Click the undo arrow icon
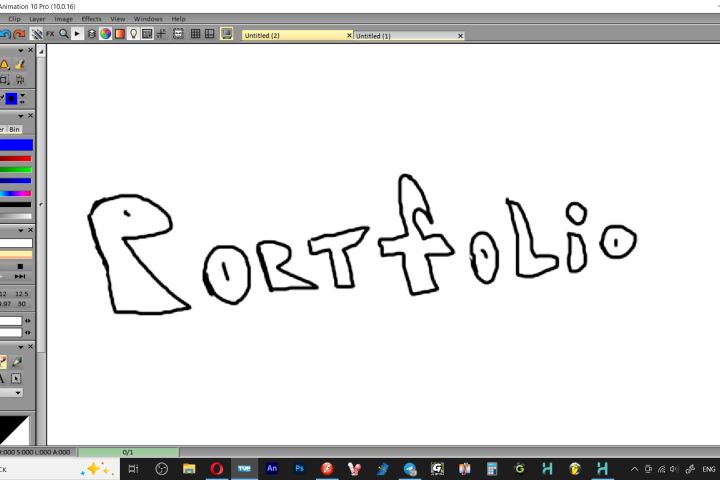The height and width of the screenshot is (480, 720). click(x=5, y=34)
